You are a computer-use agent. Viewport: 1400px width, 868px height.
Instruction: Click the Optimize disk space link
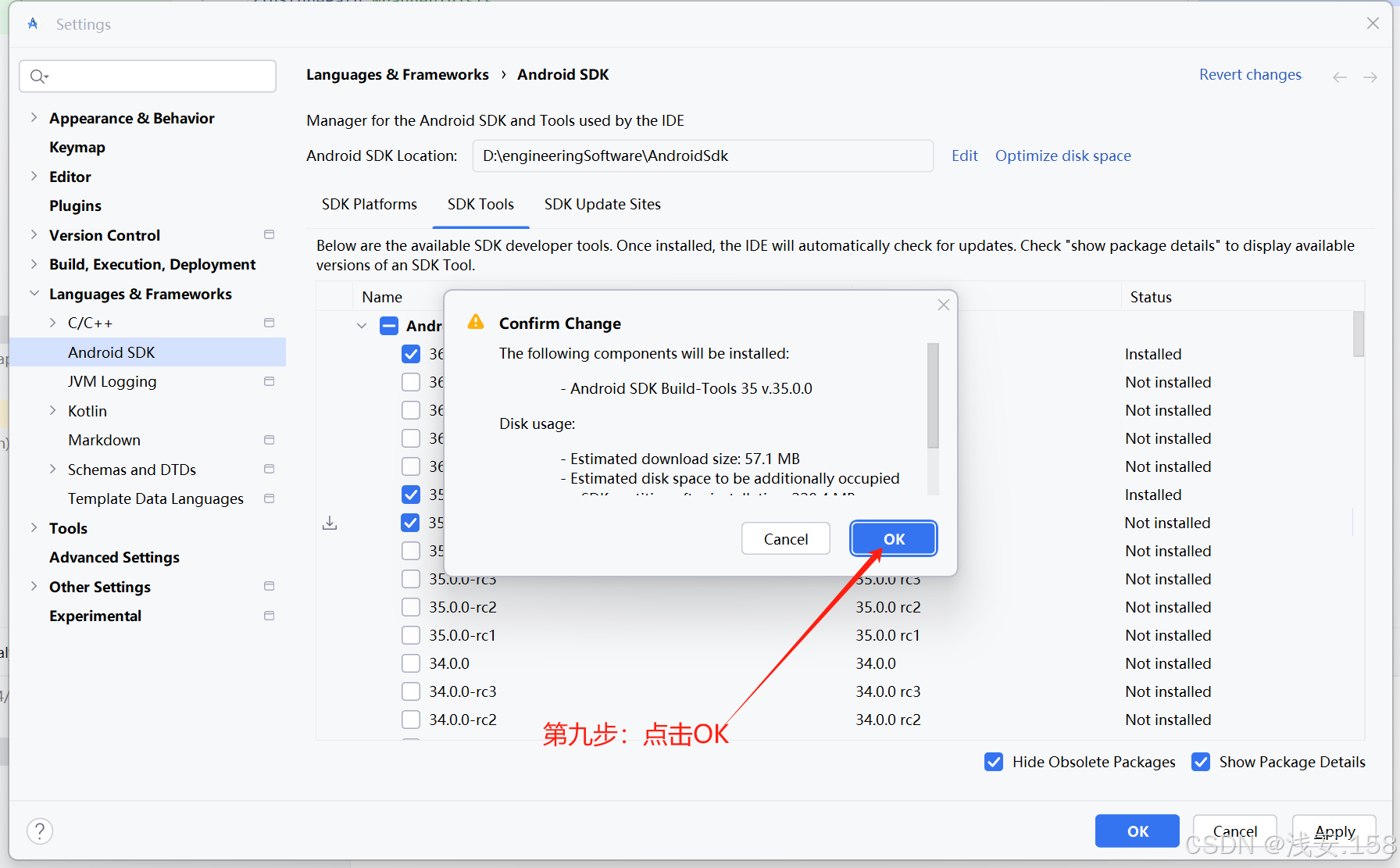(x=1062, y=155)
